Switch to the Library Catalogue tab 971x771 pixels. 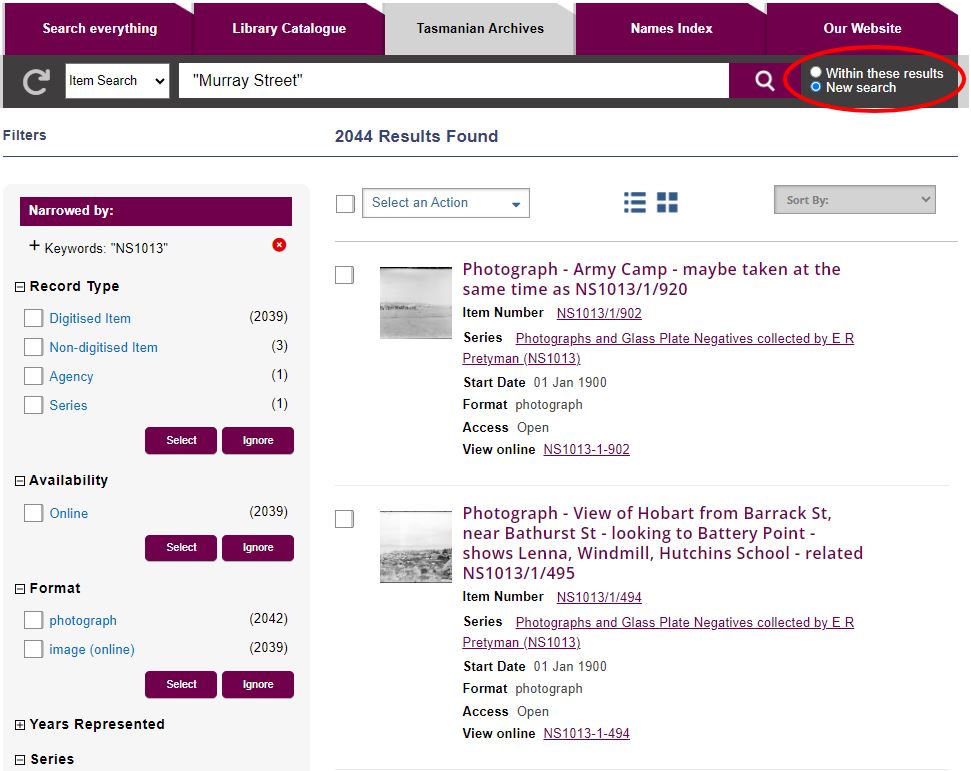[x=289, y=29]
